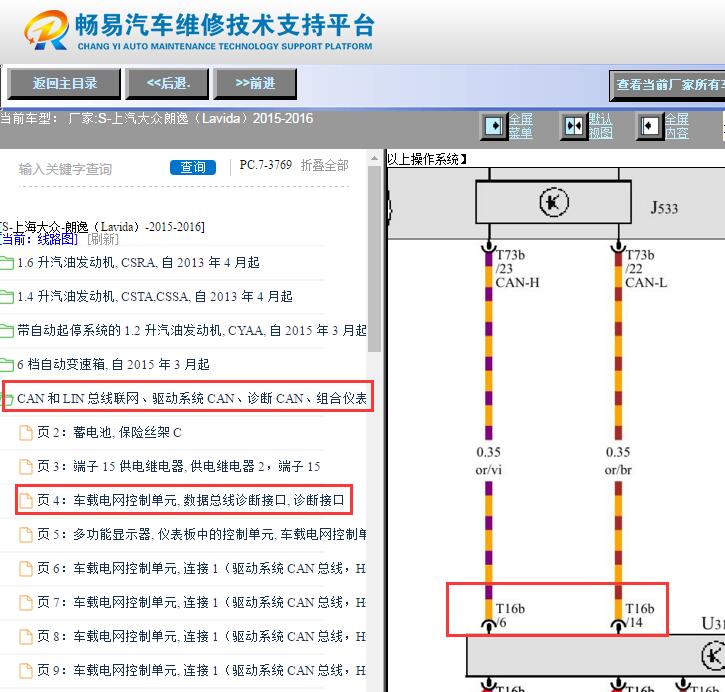Focus the 输入关键字查询 search field

tap(90, 169)
